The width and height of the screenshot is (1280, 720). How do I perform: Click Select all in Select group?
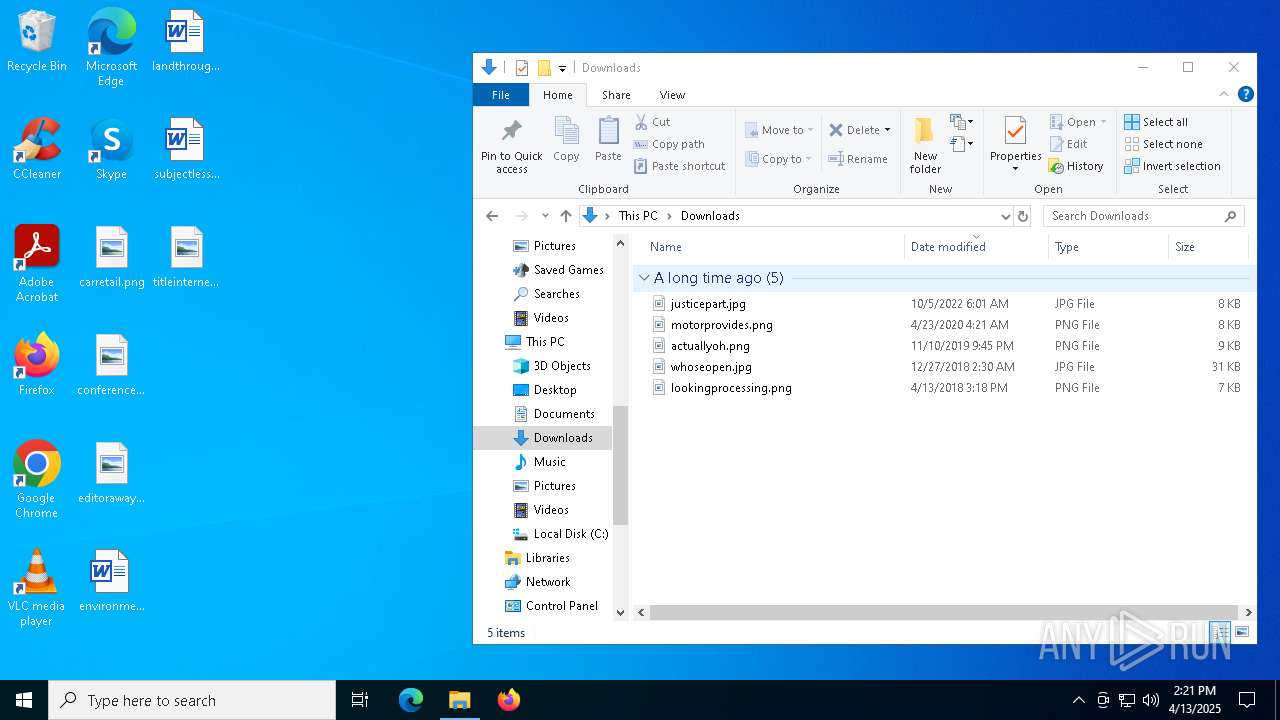click(x=1156, y=122)
